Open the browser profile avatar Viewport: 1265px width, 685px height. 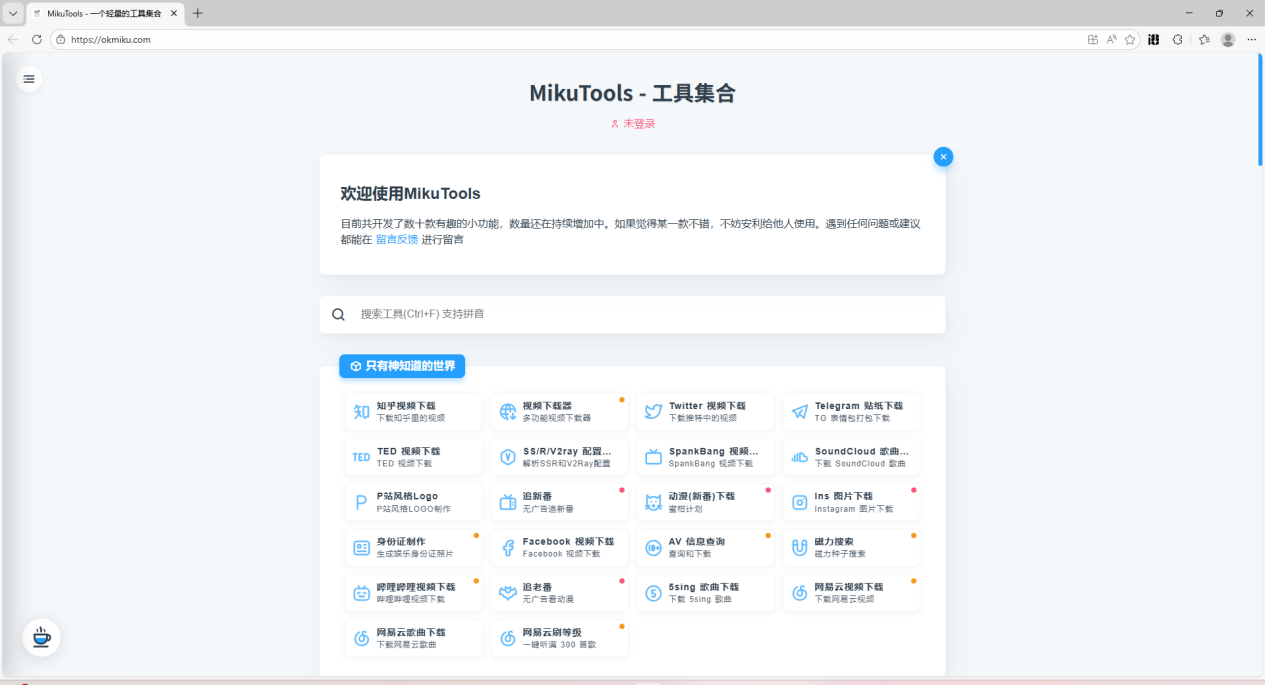pyautogui.click(x=1228, y=40)
